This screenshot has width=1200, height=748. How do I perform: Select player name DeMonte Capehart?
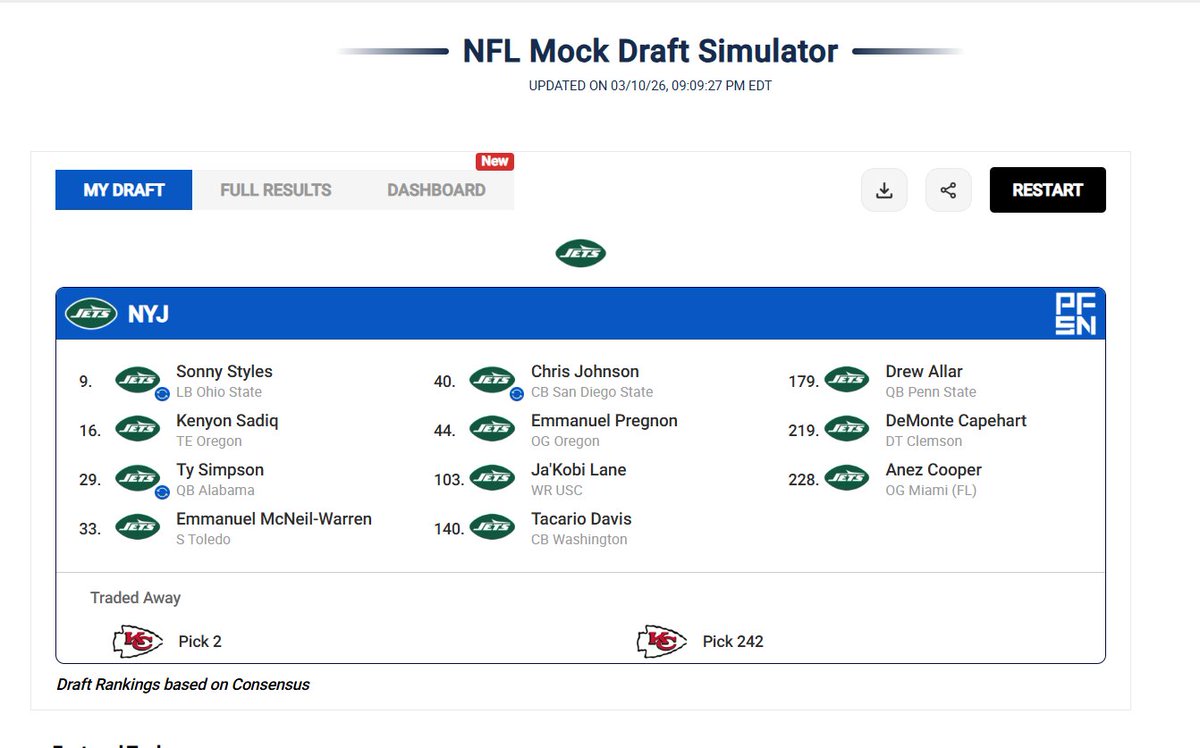(x=956, y=420)
